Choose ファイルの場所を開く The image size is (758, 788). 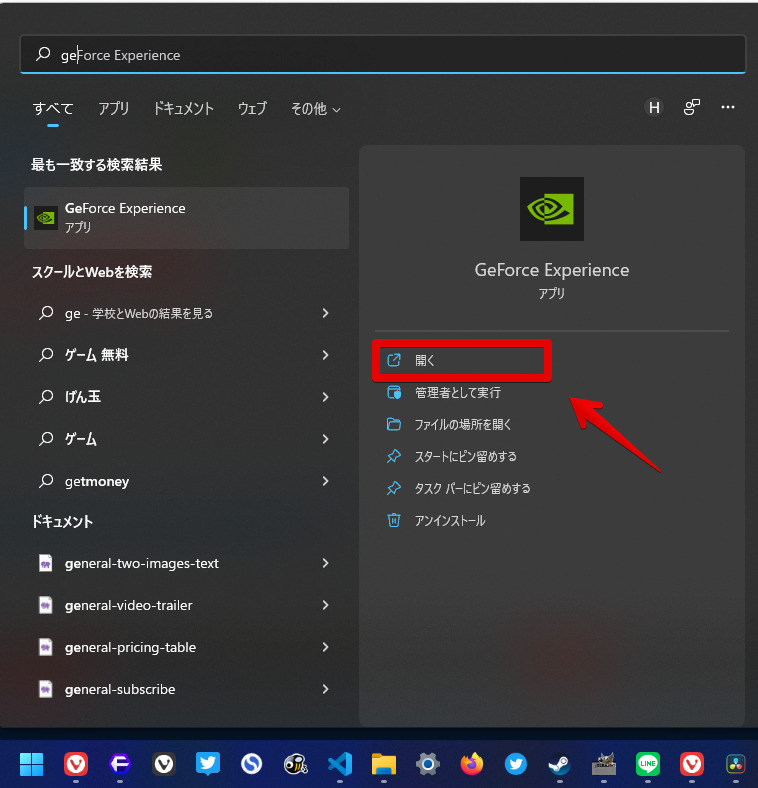[x=449, y=425]
